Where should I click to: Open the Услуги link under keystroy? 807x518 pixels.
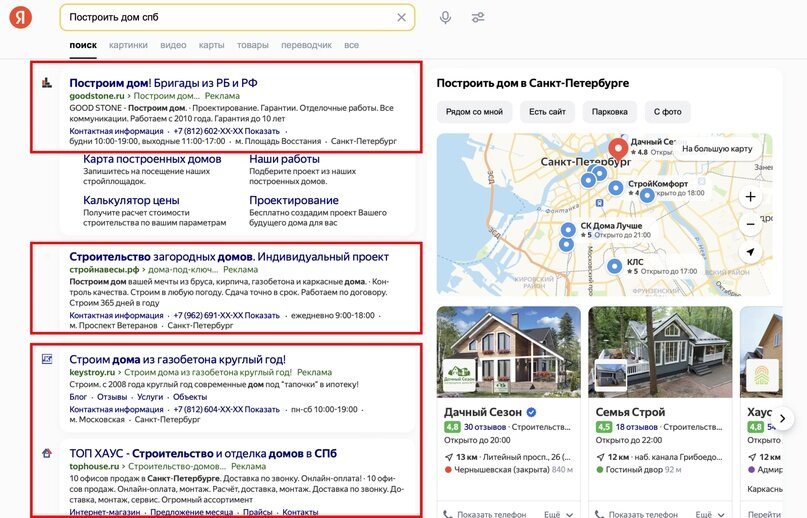pos(150,397)
